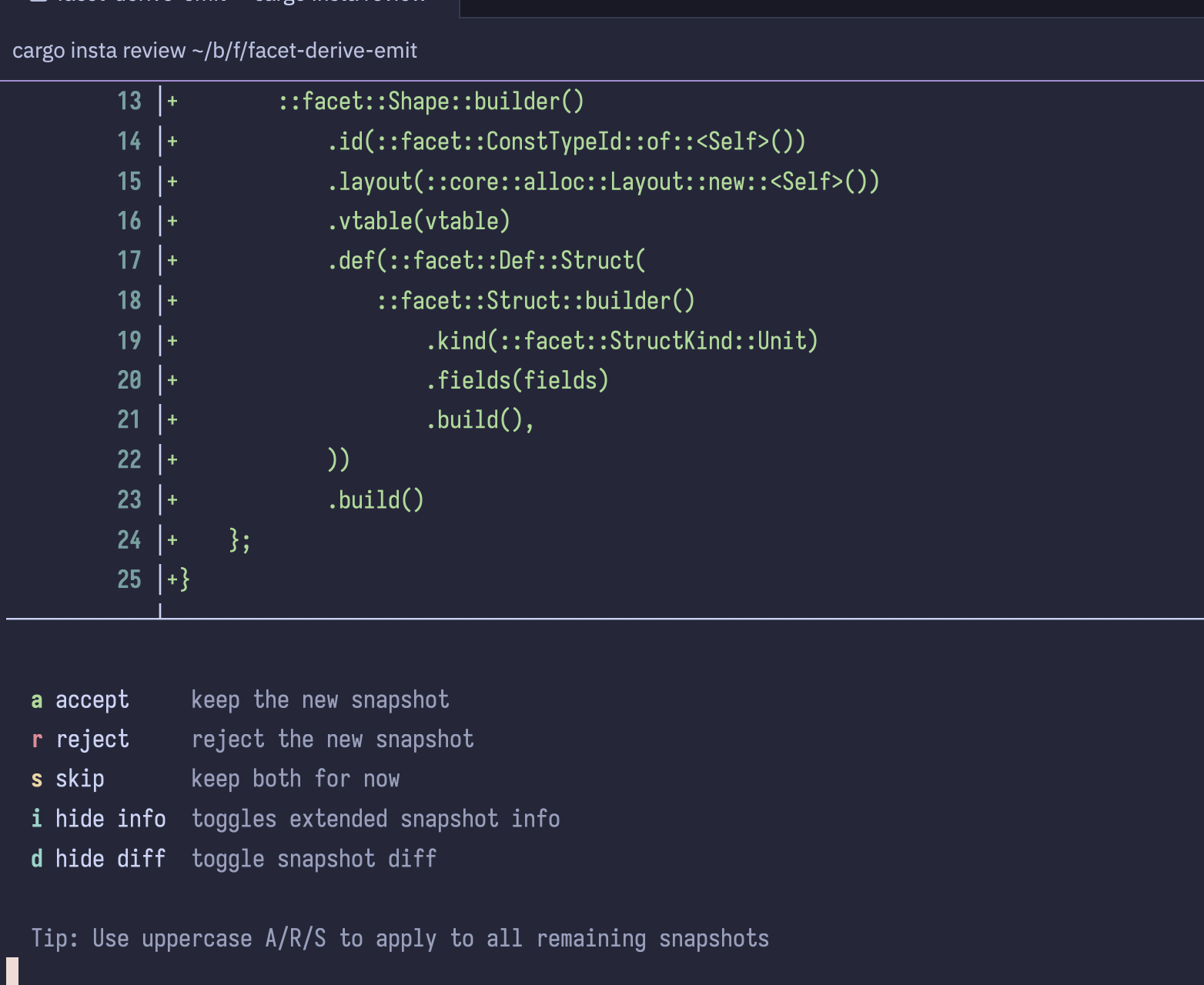Click the 'cargo insta review ~/b/f/facet-derive-emit' title
Viewport: 1204px width, 985px height.
(215, 51)
